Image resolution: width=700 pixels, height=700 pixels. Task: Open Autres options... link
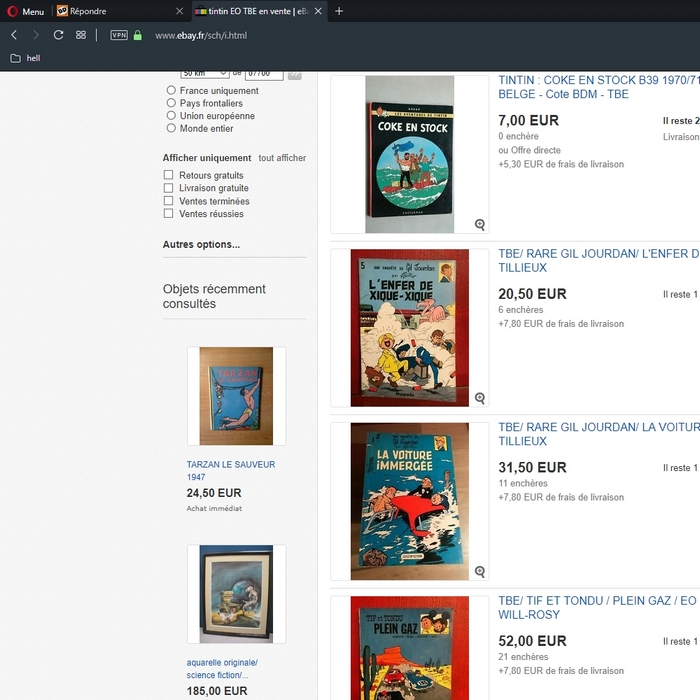coord(201,245)
